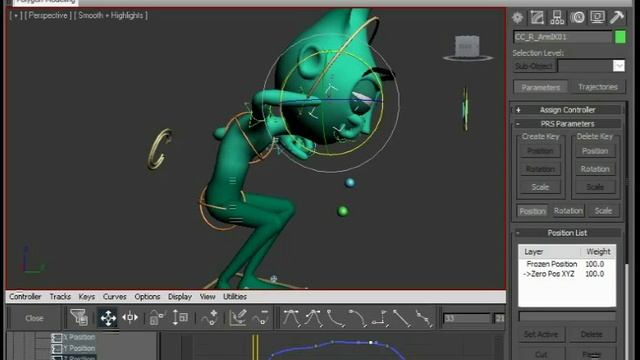Open the Motion panel icon
This screenshot has height=360, width=640.
pos(578,18)
